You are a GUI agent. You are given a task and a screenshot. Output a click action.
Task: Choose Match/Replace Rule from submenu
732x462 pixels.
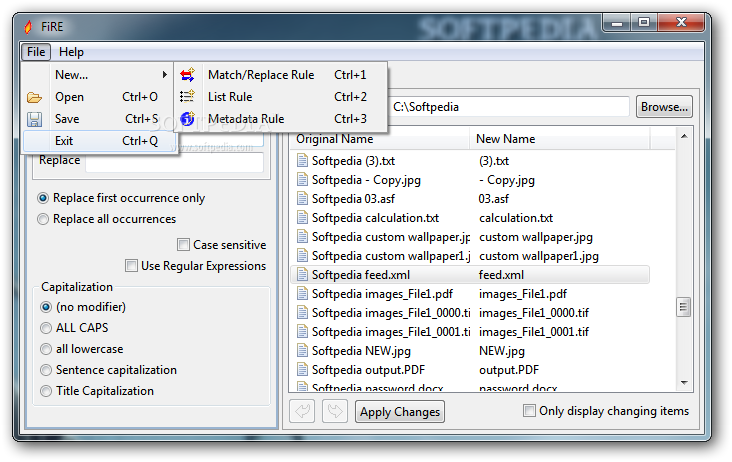click(280, 75)
